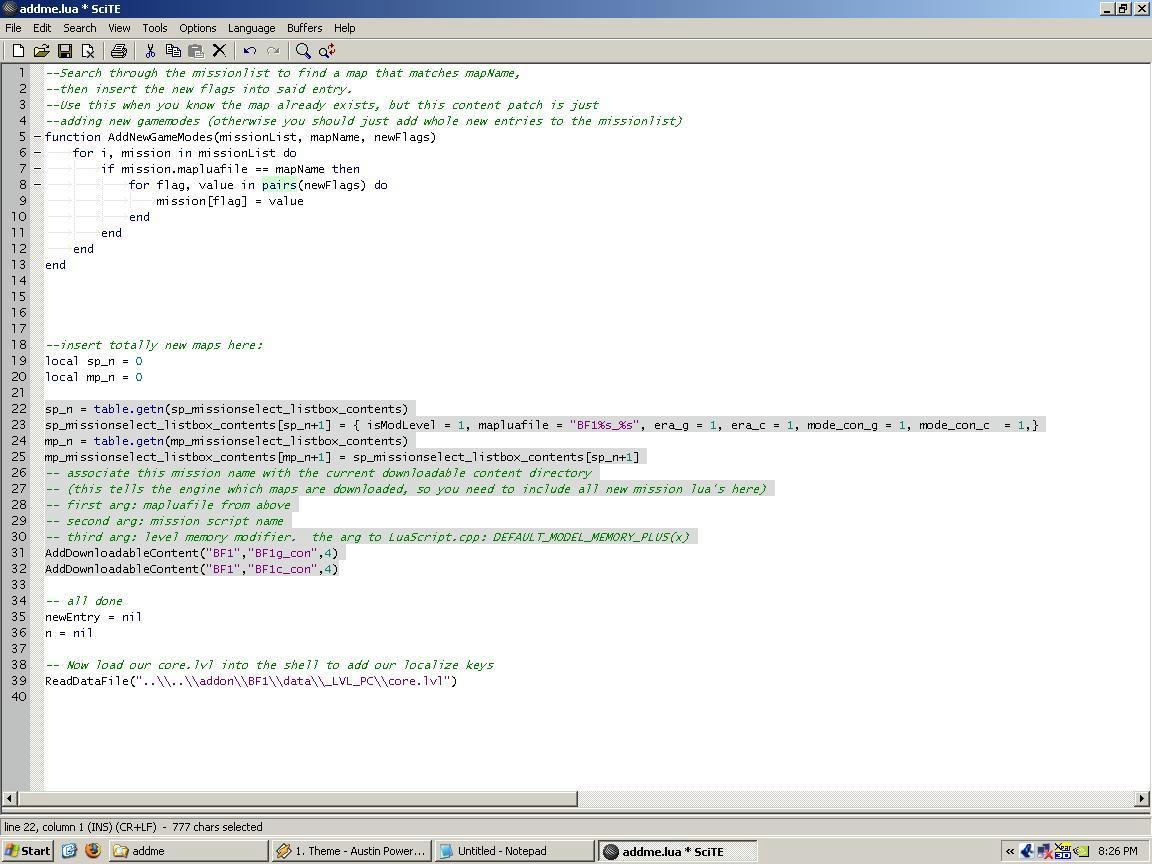Image resolution: width=1152 pixels, height=864 pixels.
Task: Click the SciTE title bar application icon
Action: coord(10,9)
